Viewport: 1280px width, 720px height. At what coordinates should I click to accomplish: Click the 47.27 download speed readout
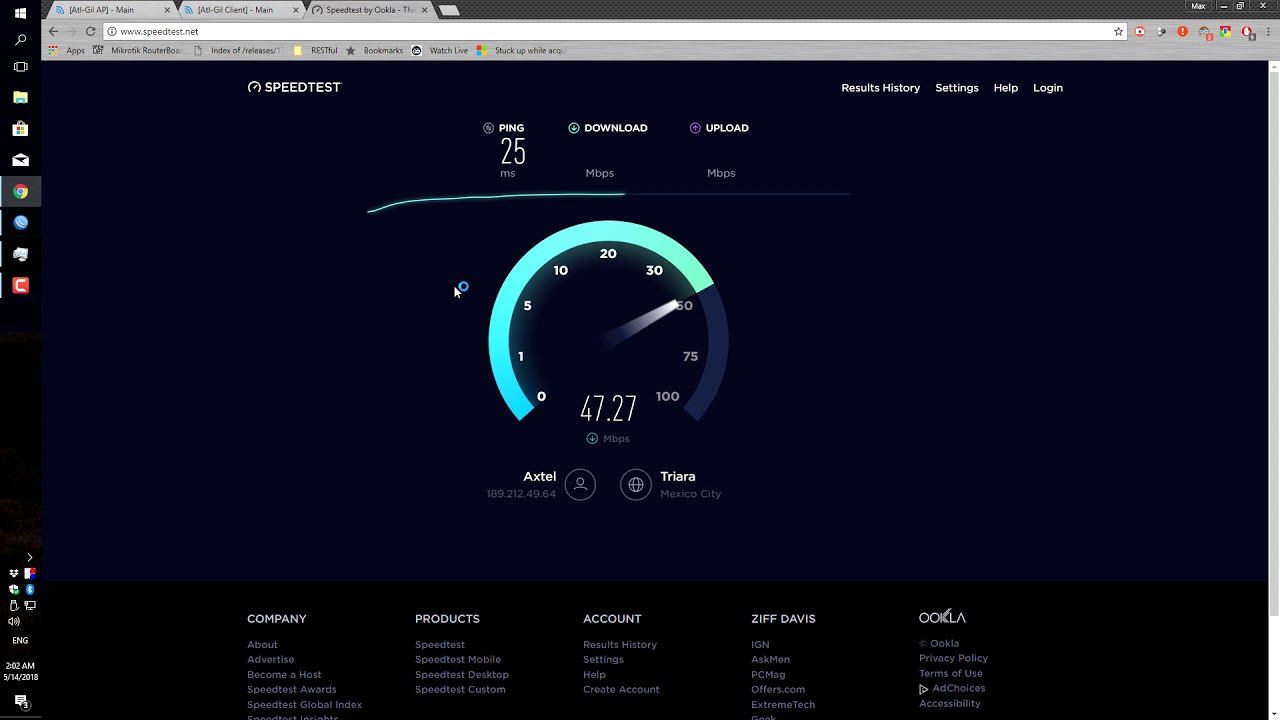coord(608,408)
